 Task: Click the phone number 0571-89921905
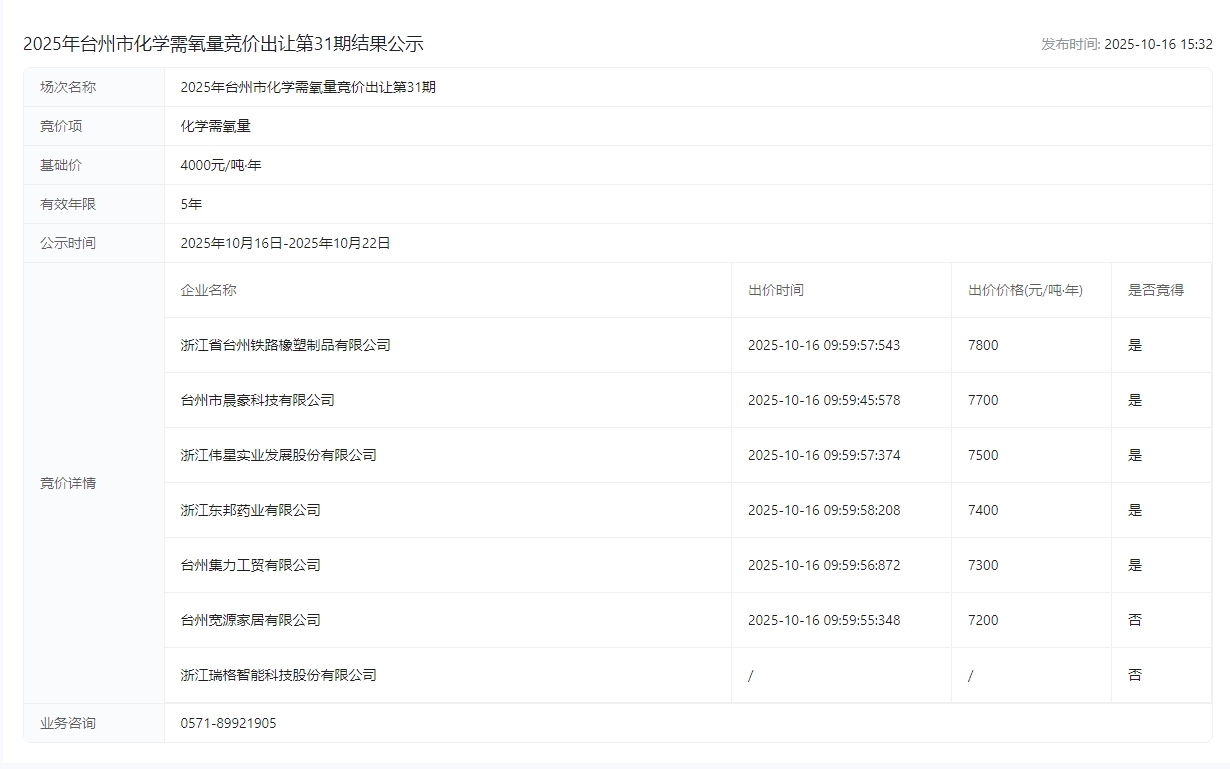(228, 723)
